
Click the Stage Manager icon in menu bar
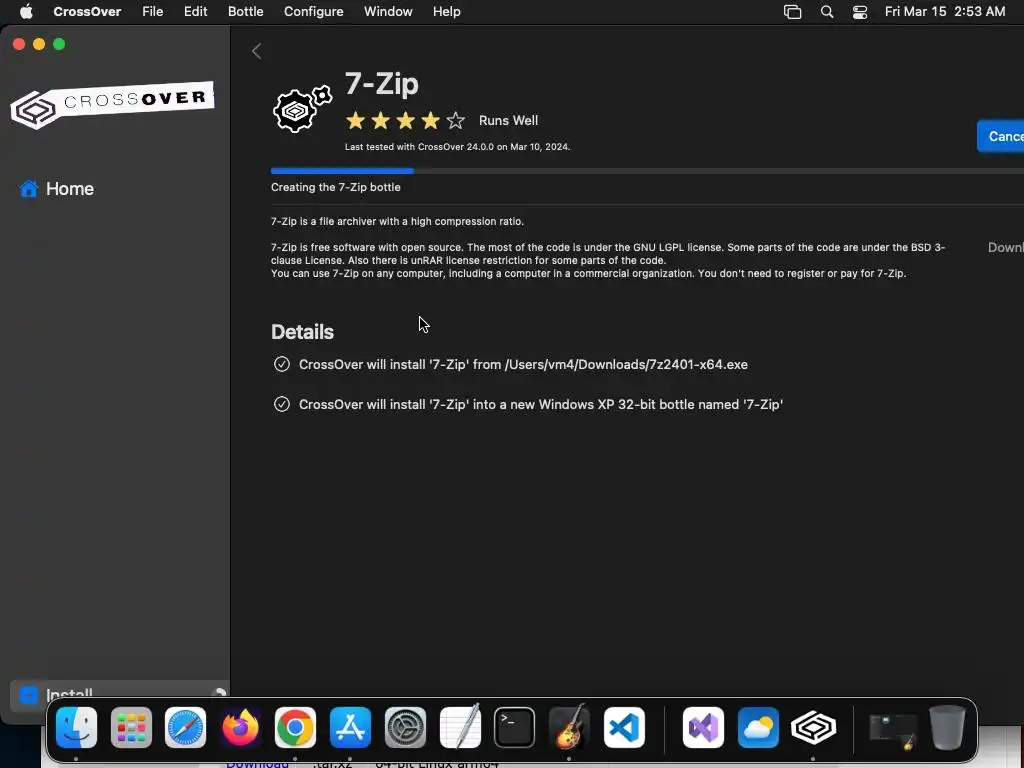(792, 12)
